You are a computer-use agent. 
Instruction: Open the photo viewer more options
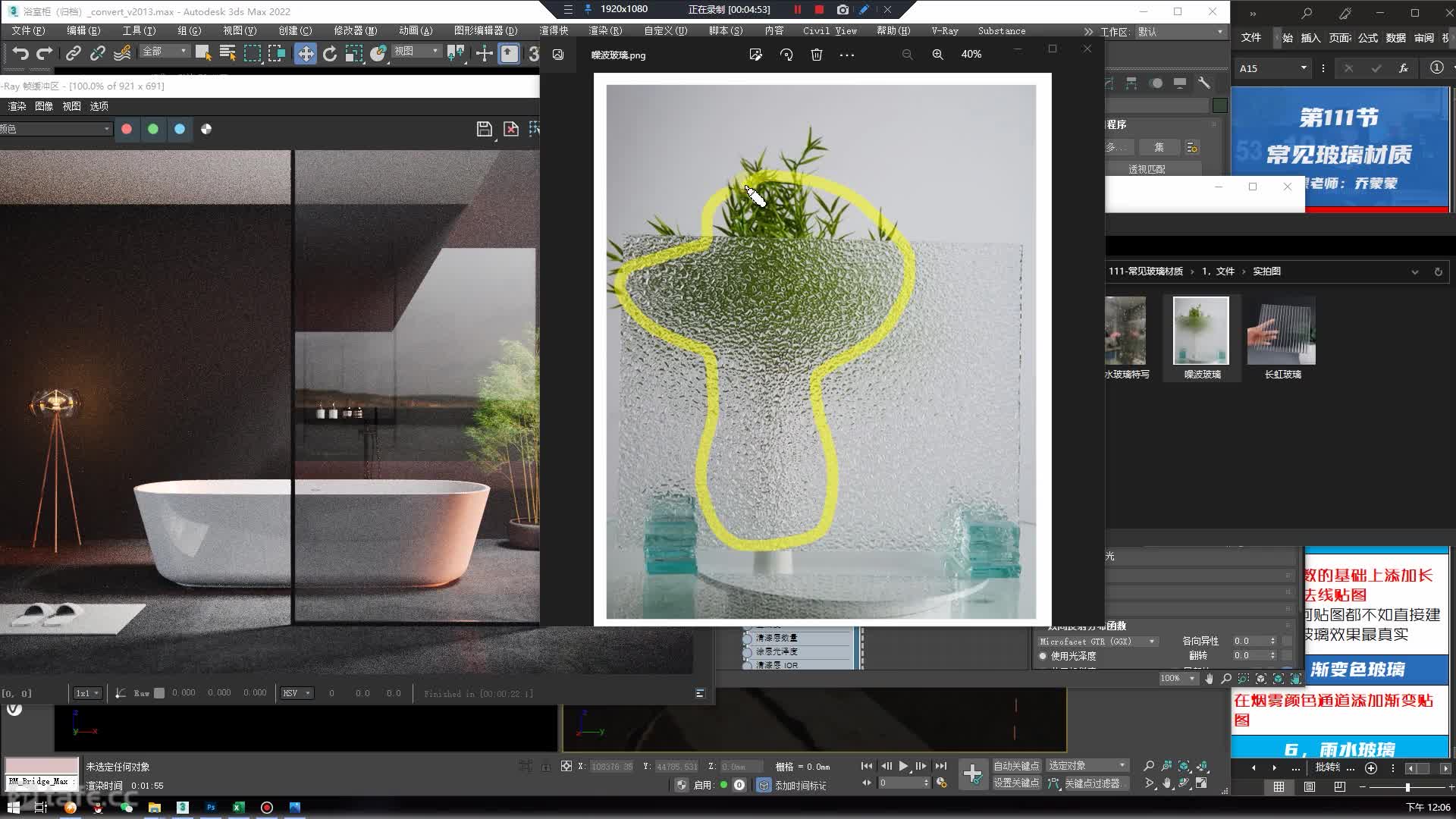847,55
